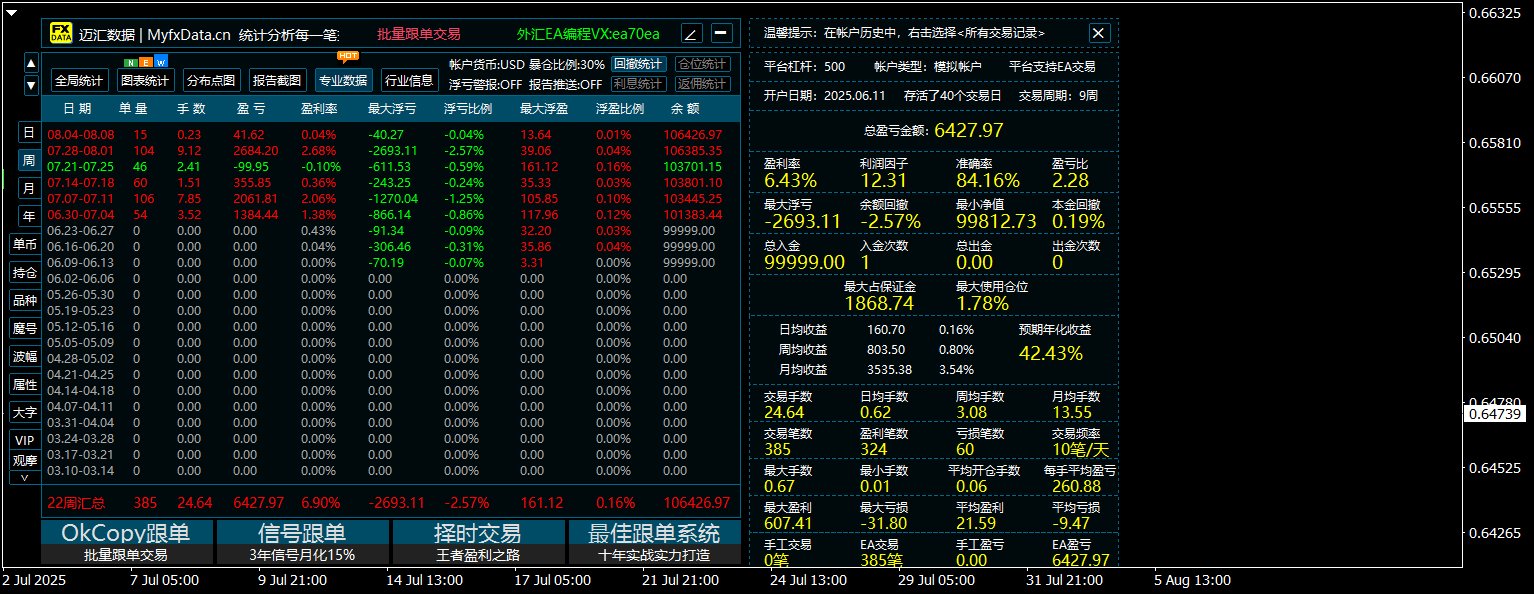The height and width of the screenshot is (594, 1534).
Task: Click the OkCopy跟单 banner
Action: click(126, 533)
